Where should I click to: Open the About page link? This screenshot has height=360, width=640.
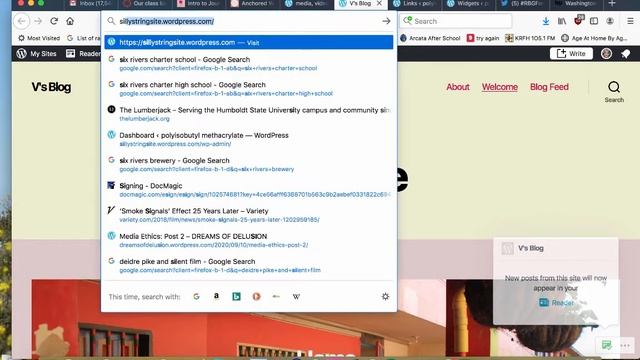458,87
